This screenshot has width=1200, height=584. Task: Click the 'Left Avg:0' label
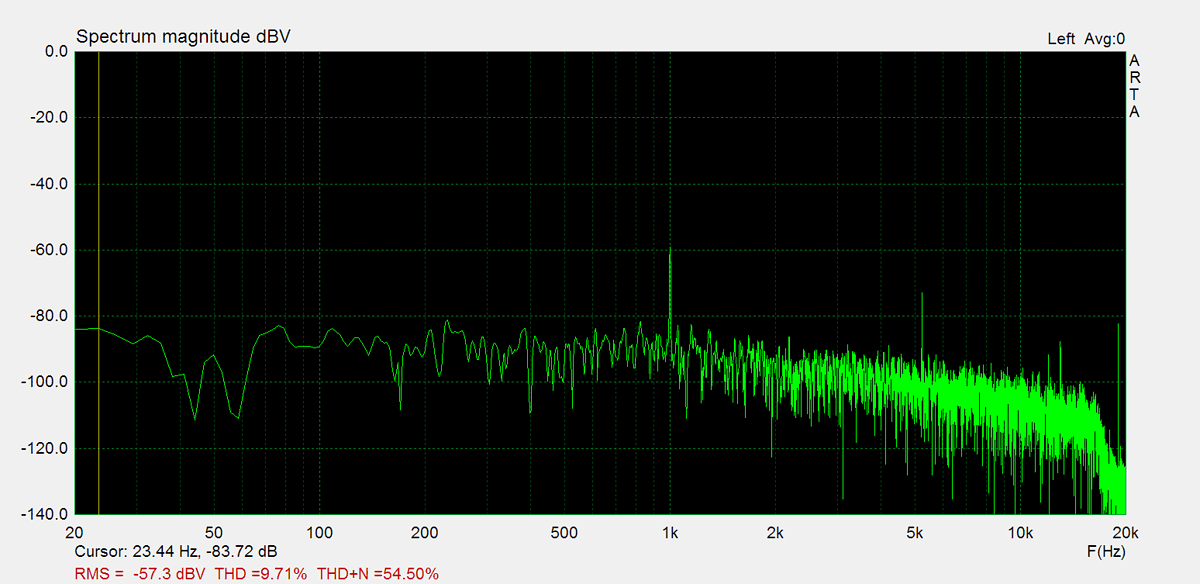pos(1086,39)
